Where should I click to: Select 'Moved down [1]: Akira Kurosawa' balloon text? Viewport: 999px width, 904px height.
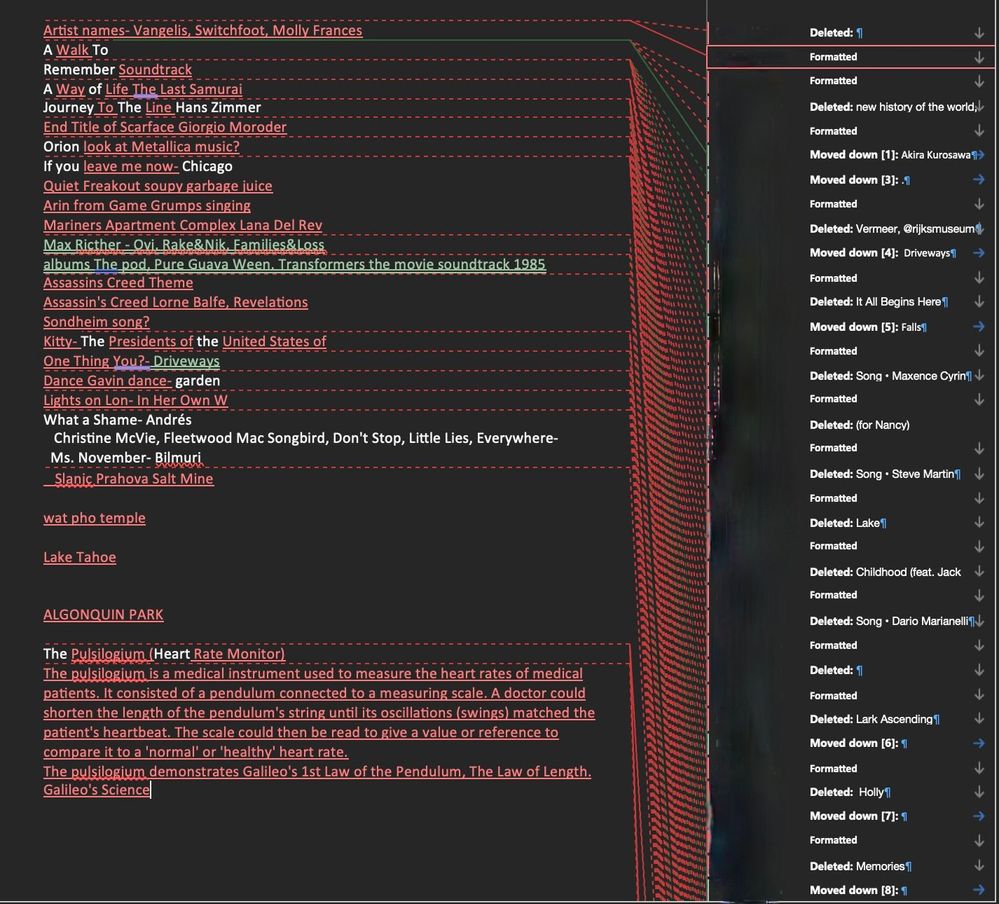tap(891, 155)
